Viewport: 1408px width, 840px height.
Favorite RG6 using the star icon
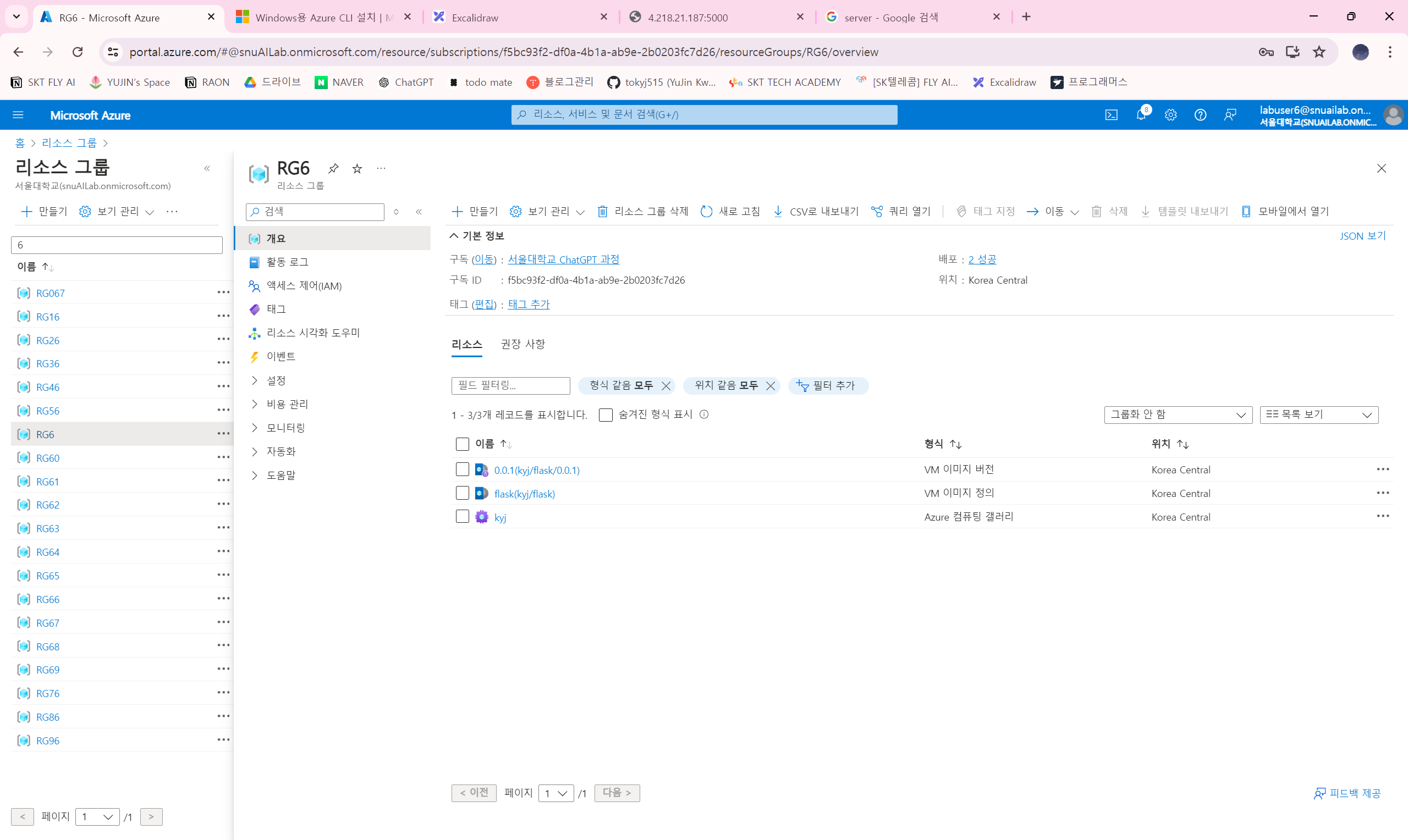356,168
